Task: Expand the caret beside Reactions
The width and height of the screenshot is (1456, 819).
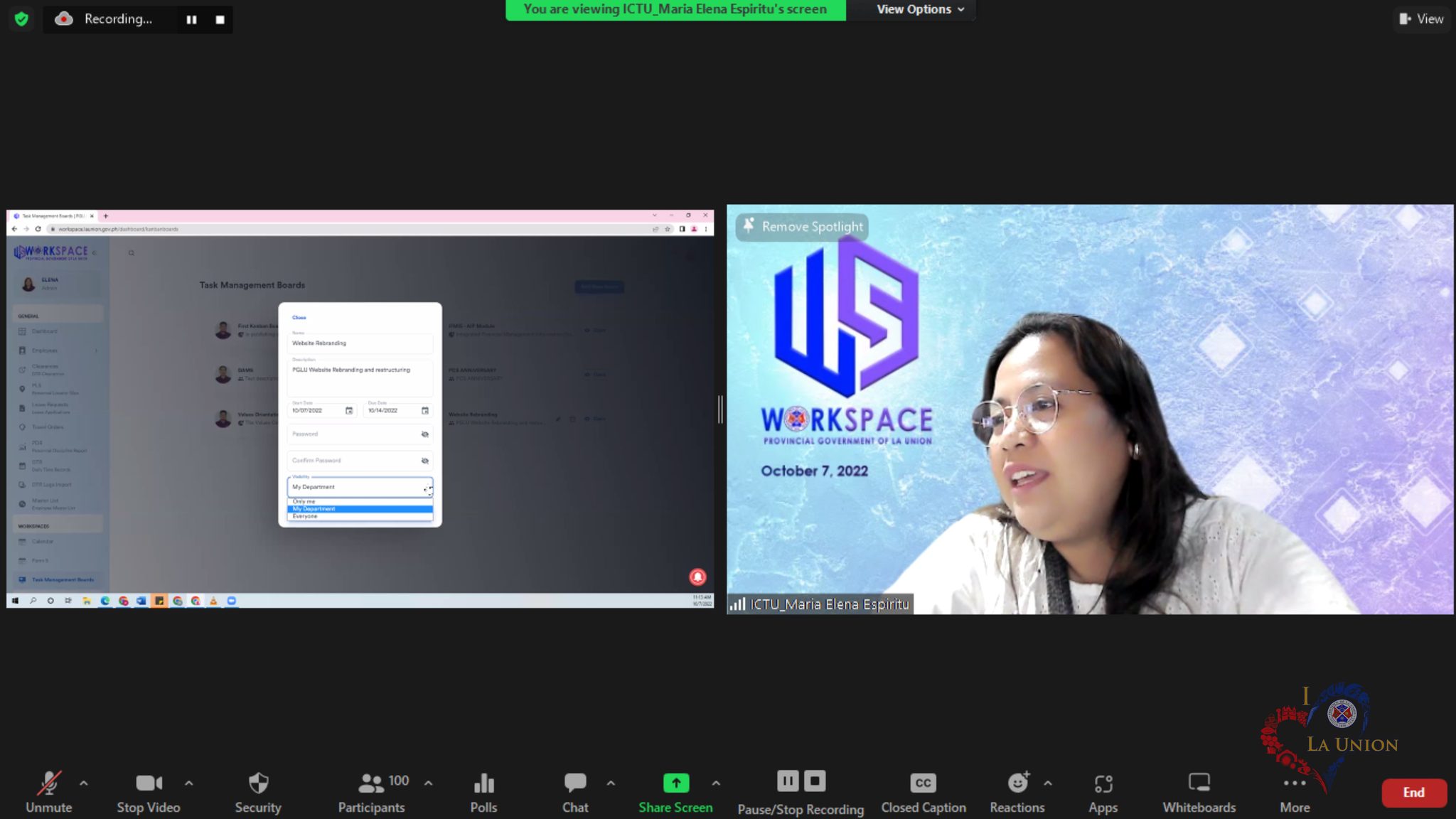Action: pos(1048,783)
